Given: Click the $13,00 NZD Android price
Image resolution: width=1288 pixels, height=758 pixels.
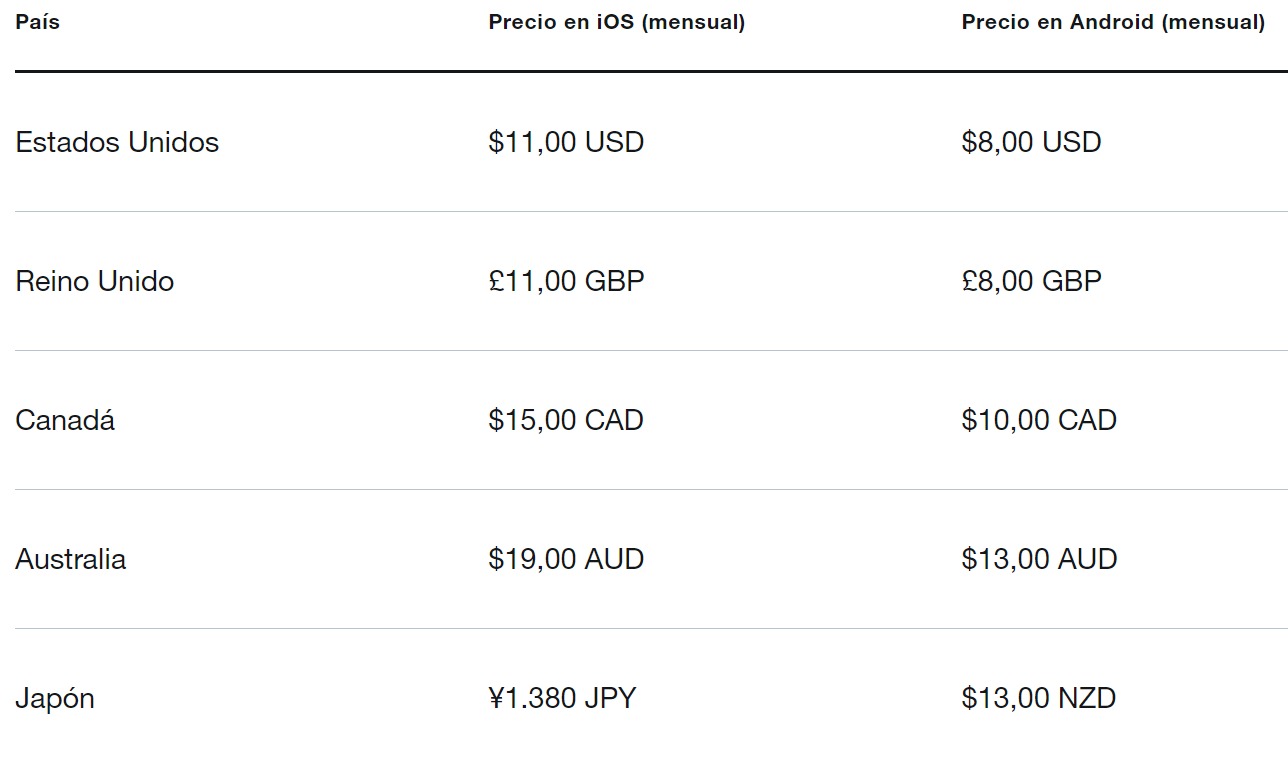Looking at the screenshot, I should coord(1038,698).
